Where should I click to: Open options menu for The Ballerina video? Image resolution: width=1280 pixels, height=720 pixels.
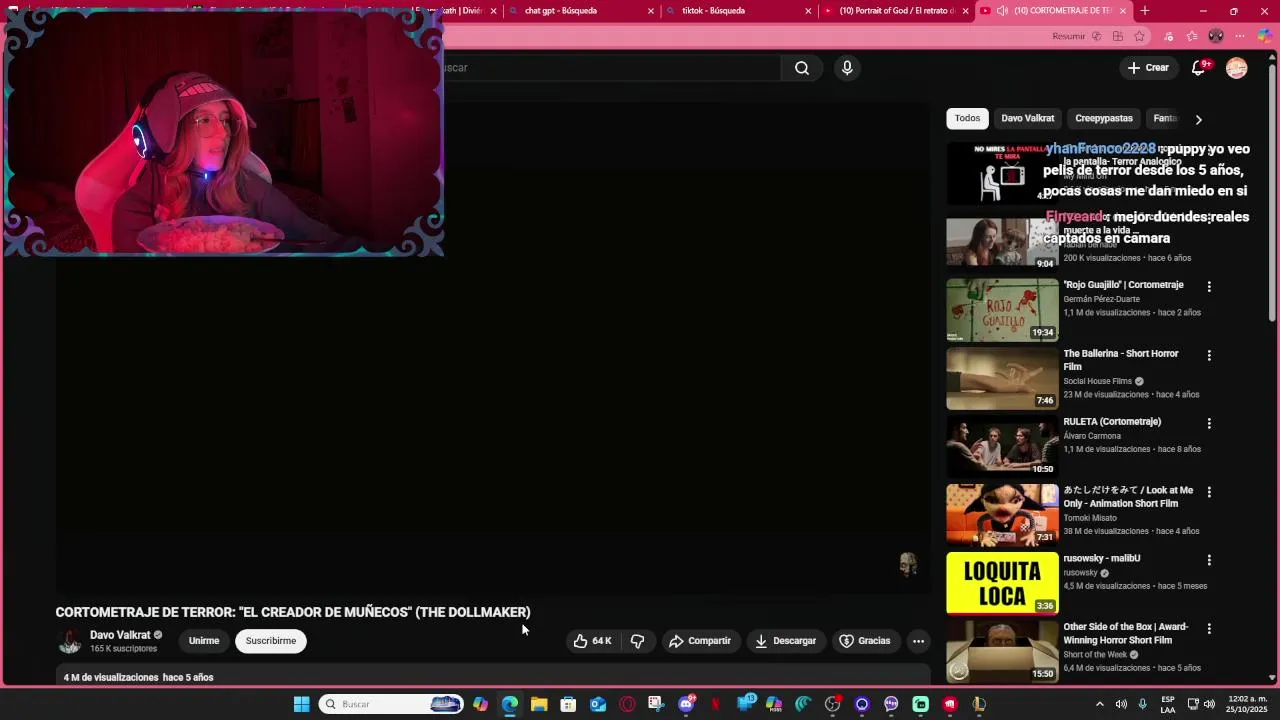pos(1209,355)
